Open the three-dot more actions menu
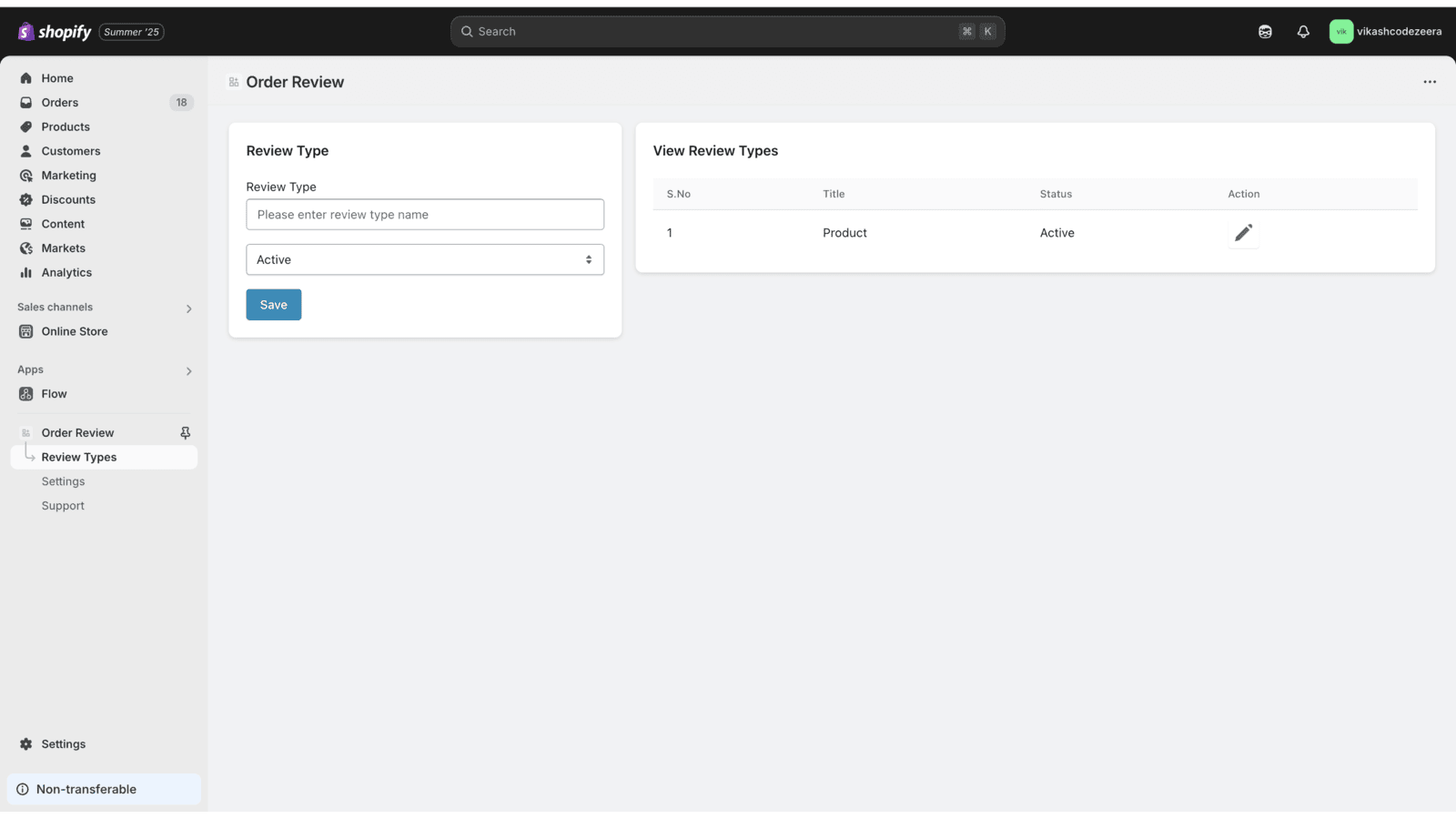This screenshot has height=819, width=1456. 1430,82
